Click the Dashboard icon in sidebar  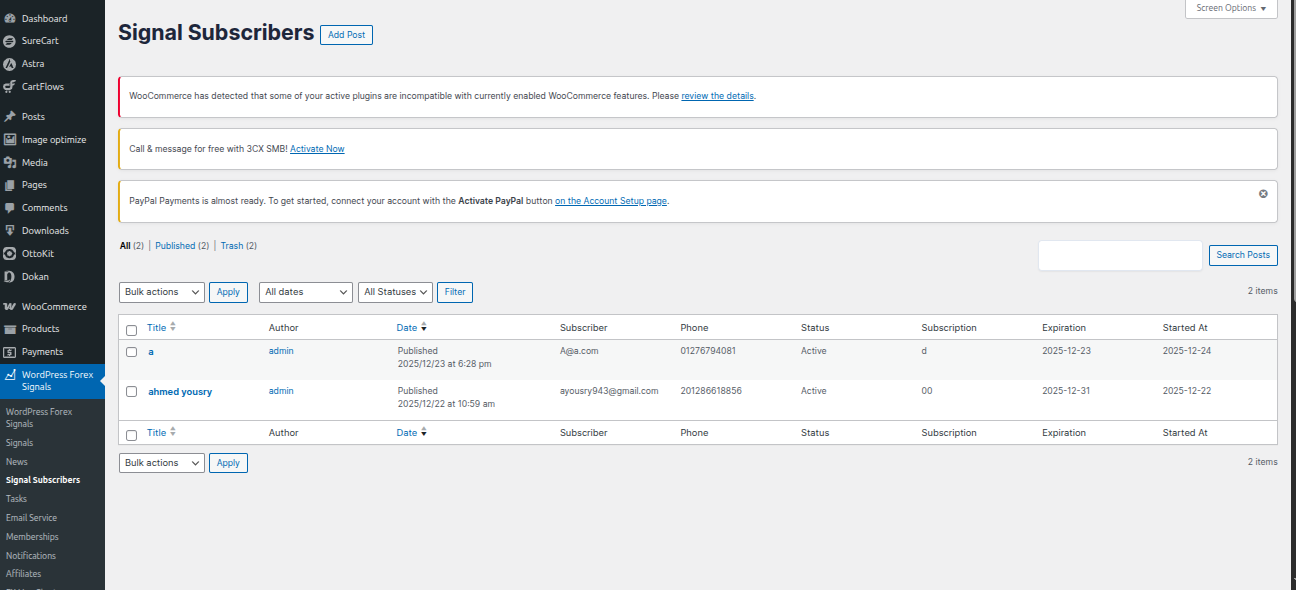pos(10,18)
